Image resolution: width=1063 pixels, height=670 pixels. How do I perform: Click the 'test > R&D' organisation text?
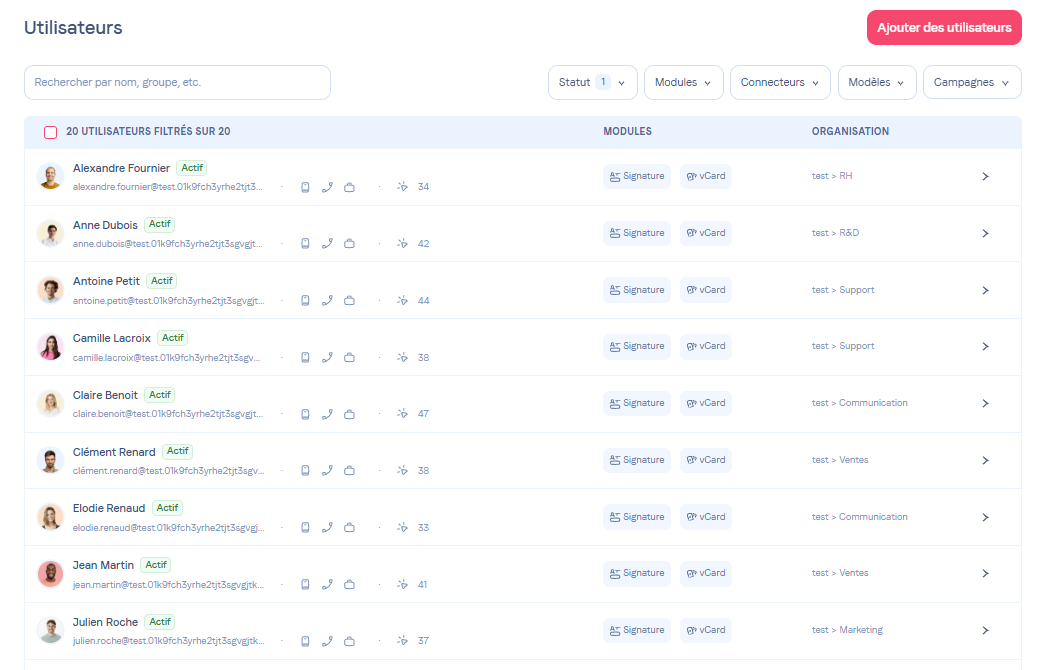coord(835,233)
